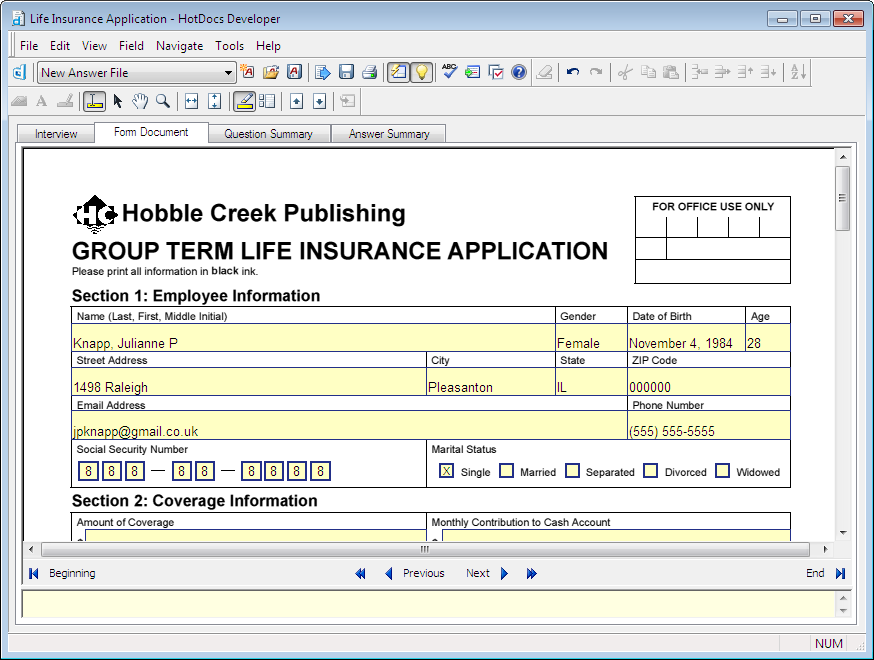Click the ZIP Code field 000000
The width and height of the screenshot is (874, 660).
pyautogui.click(x=709, y=382)
